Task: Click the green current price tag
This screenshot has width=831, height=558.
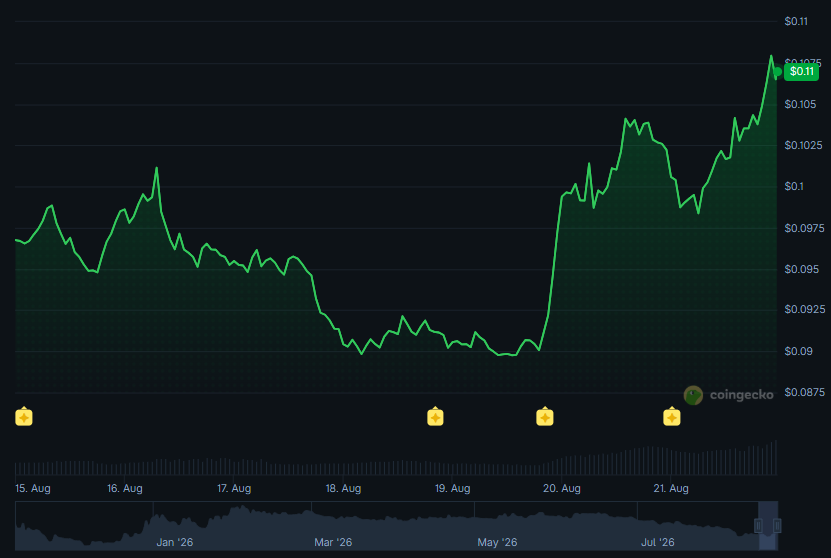Action: (801, 72)
